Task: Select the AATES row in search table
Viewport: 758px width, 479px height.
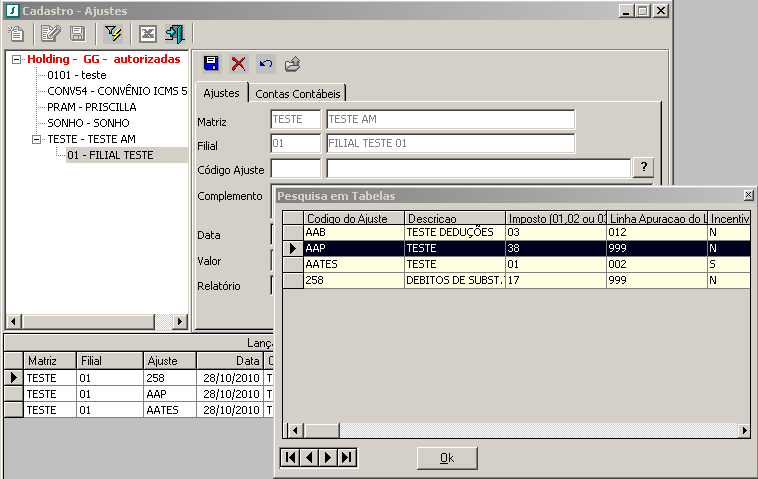Action: pos(354,264)
